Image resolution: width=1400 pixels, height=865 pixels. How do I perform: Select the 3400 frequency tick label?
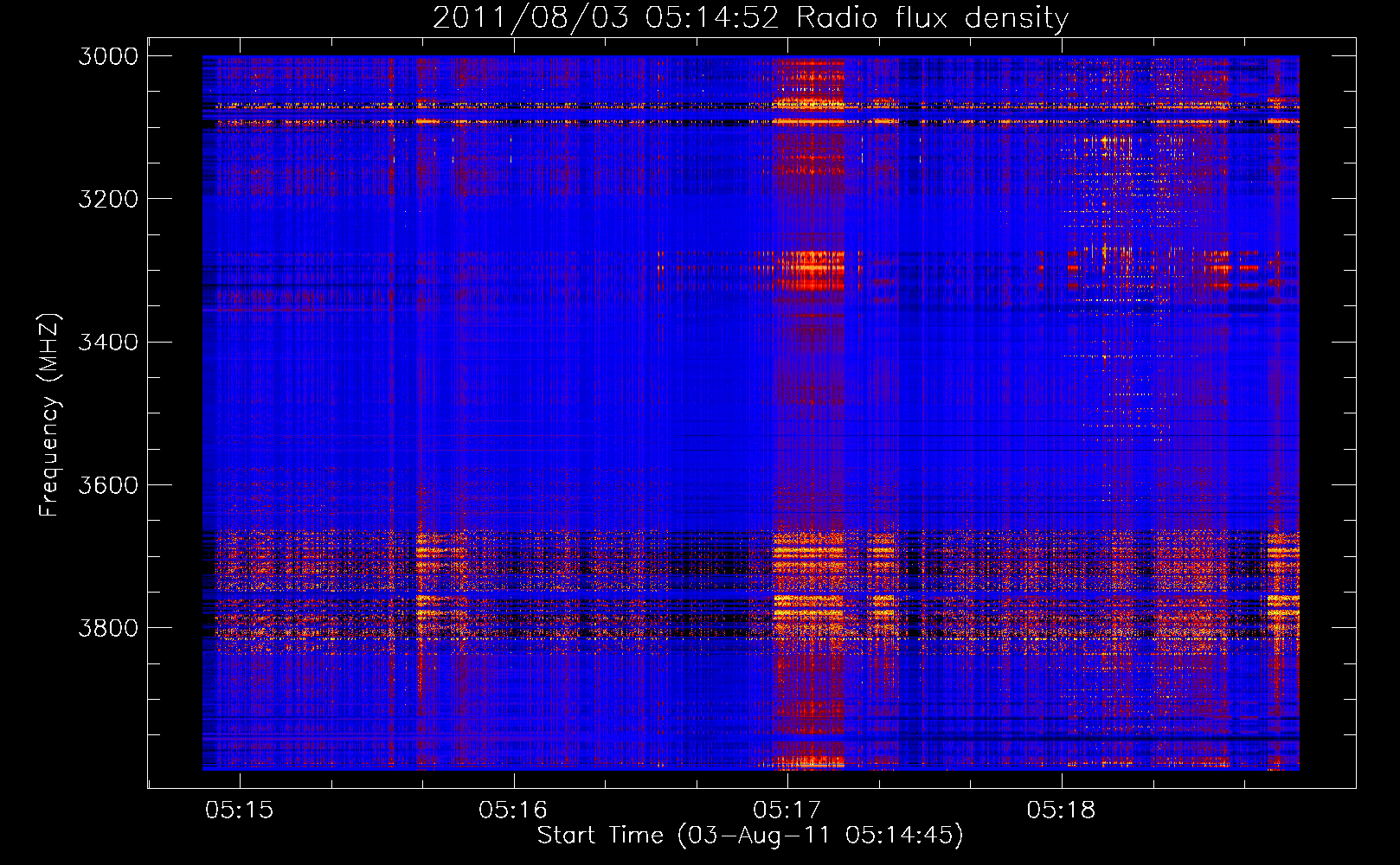pyautogui.click(x=108, y=342)
